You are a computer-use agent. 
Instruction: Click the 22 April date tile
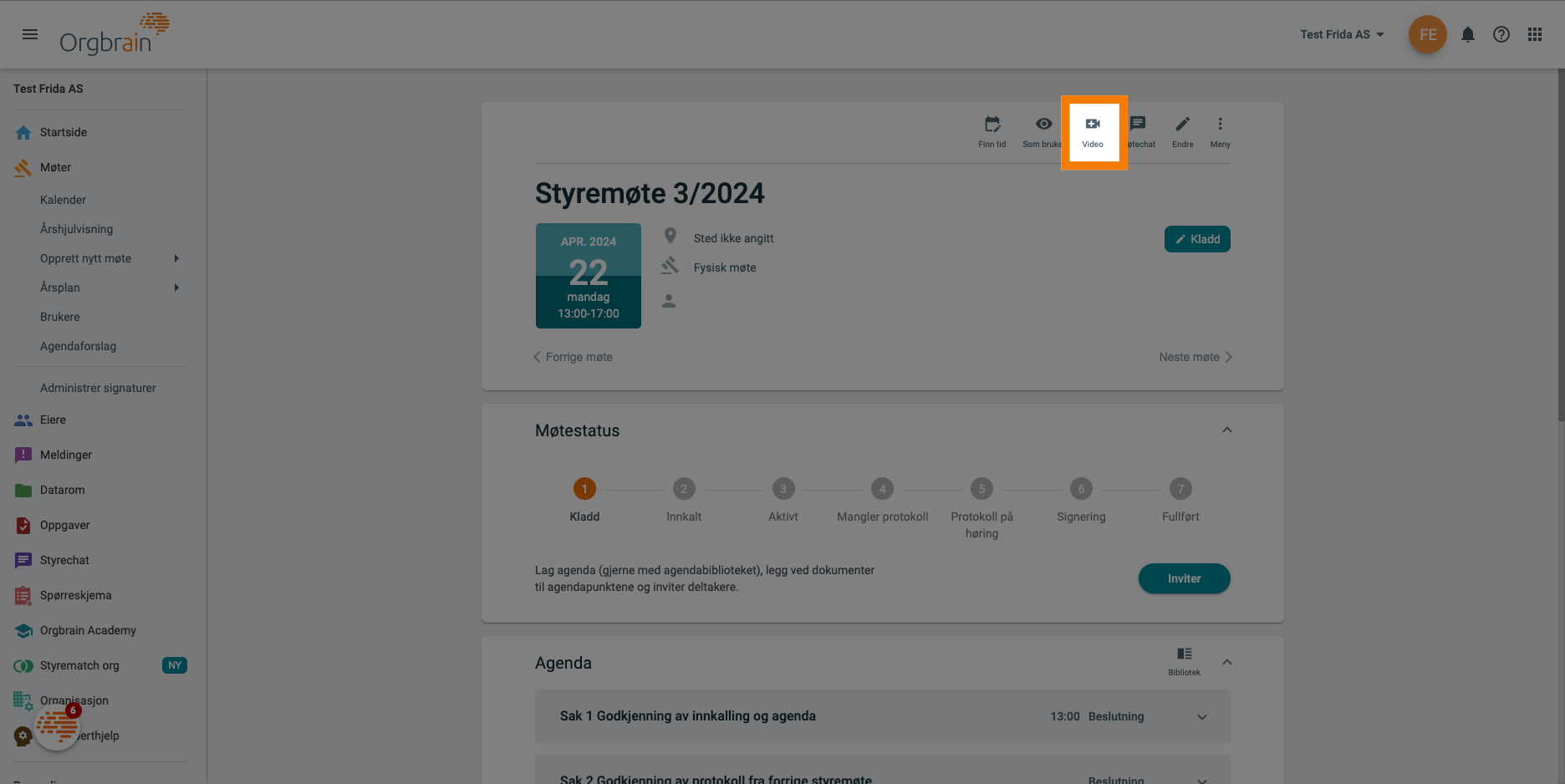[589, 276]
